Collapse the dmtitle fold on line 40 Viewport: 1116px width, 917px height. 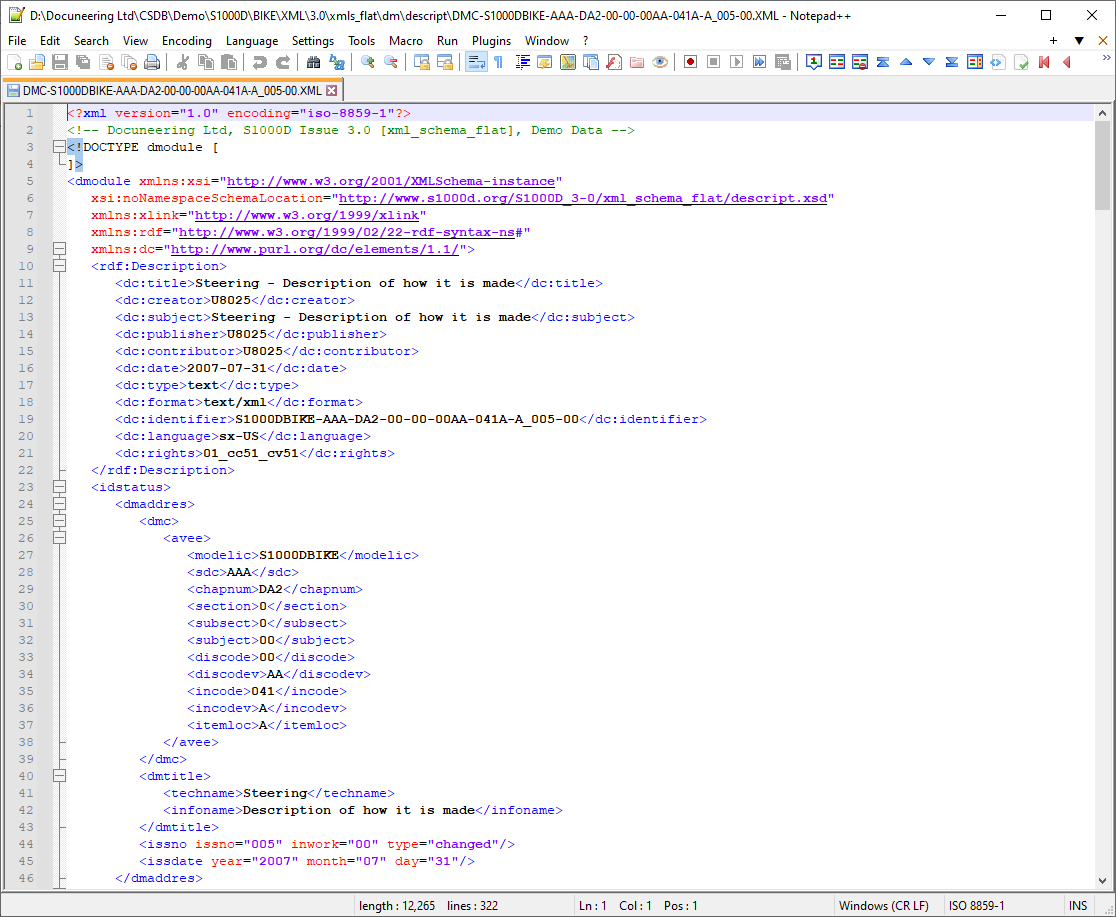coord(59,776)
